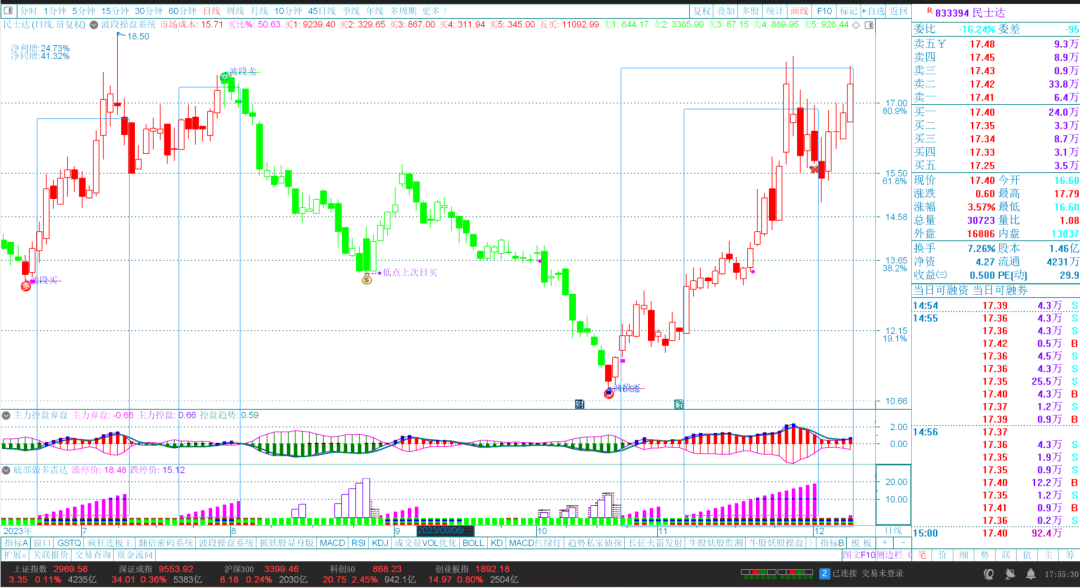This screenshot has width=1080, height=588.
Task: Expand the 更多 periods menu
Action: click(x=434, y=11)
